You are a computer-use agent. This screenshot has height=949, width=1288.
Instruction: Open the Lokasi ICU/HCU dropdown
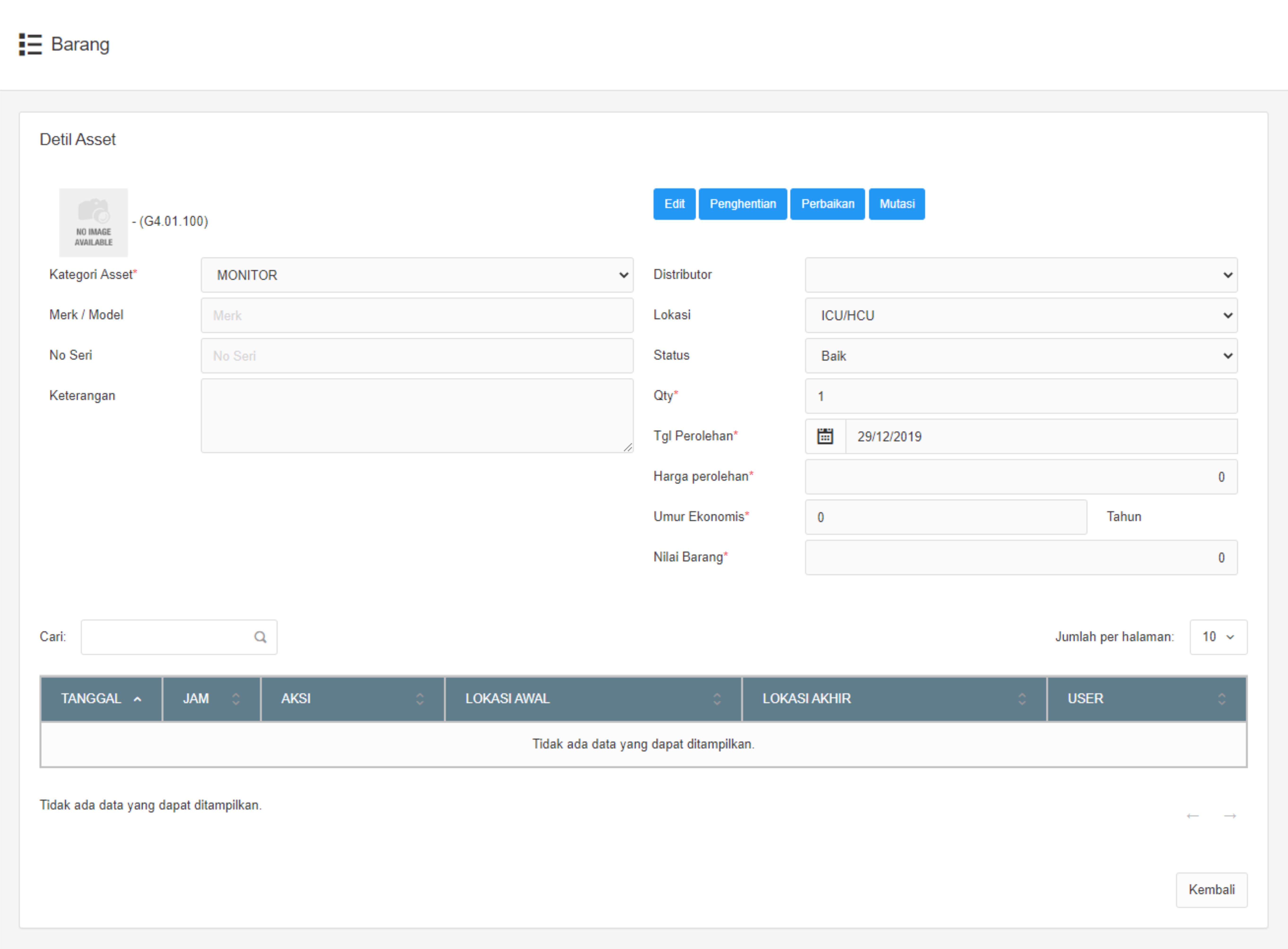tap(1020, 315)
